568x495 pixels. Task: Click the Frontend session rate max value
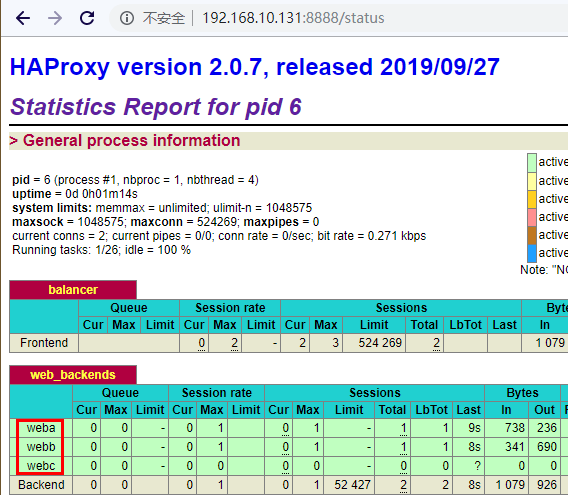(x=234, y=342)
